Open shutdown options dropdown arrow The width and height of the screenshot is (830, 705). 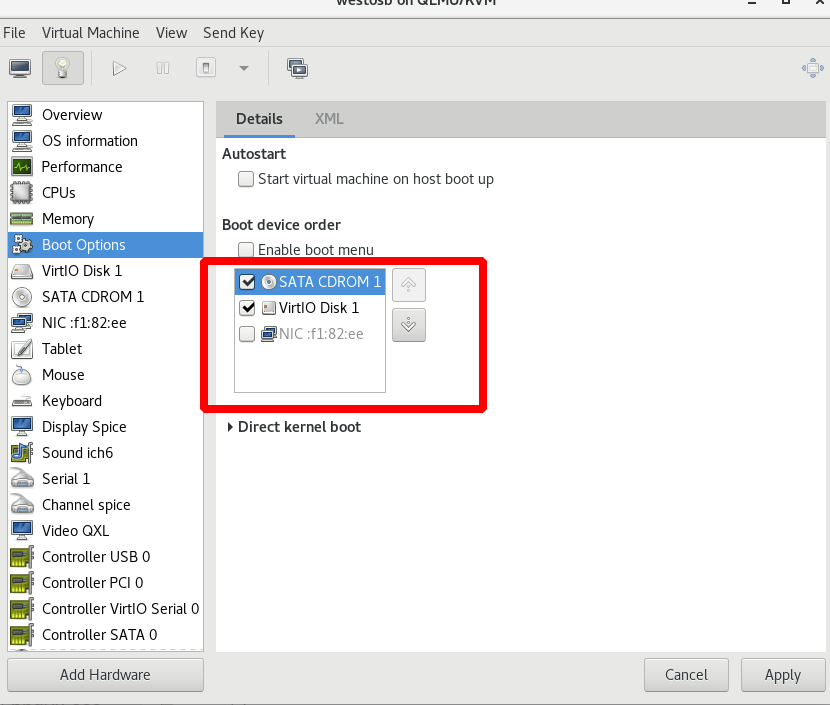(x=244, y=68)
